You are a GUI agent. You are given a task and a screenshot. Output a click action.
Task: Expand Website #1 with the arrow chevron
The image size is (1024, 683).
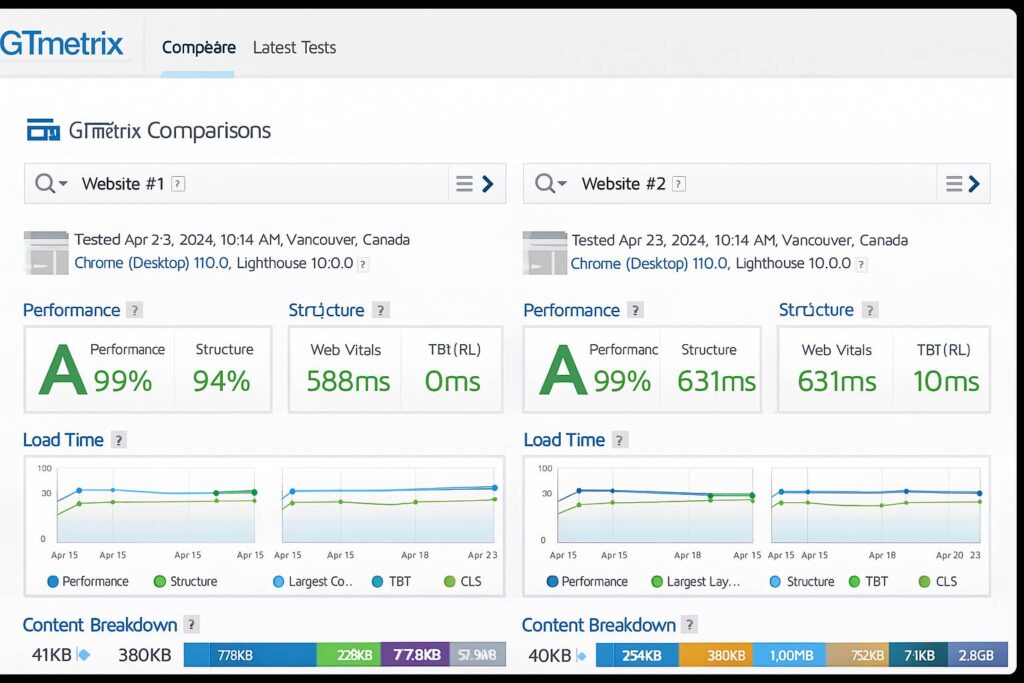[x=488, y=184]
